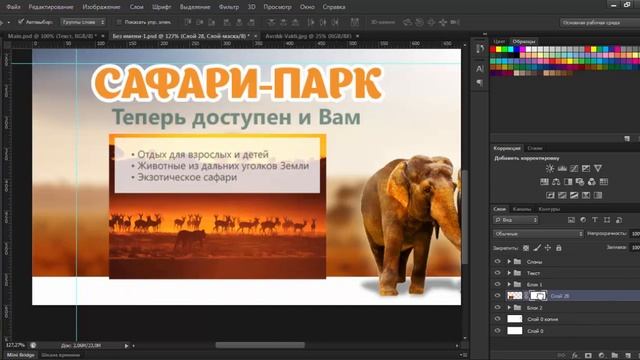The height and width of the screenshot is (360, 640).
Task: Create a new group folder icon
Action: click(615, 356)
